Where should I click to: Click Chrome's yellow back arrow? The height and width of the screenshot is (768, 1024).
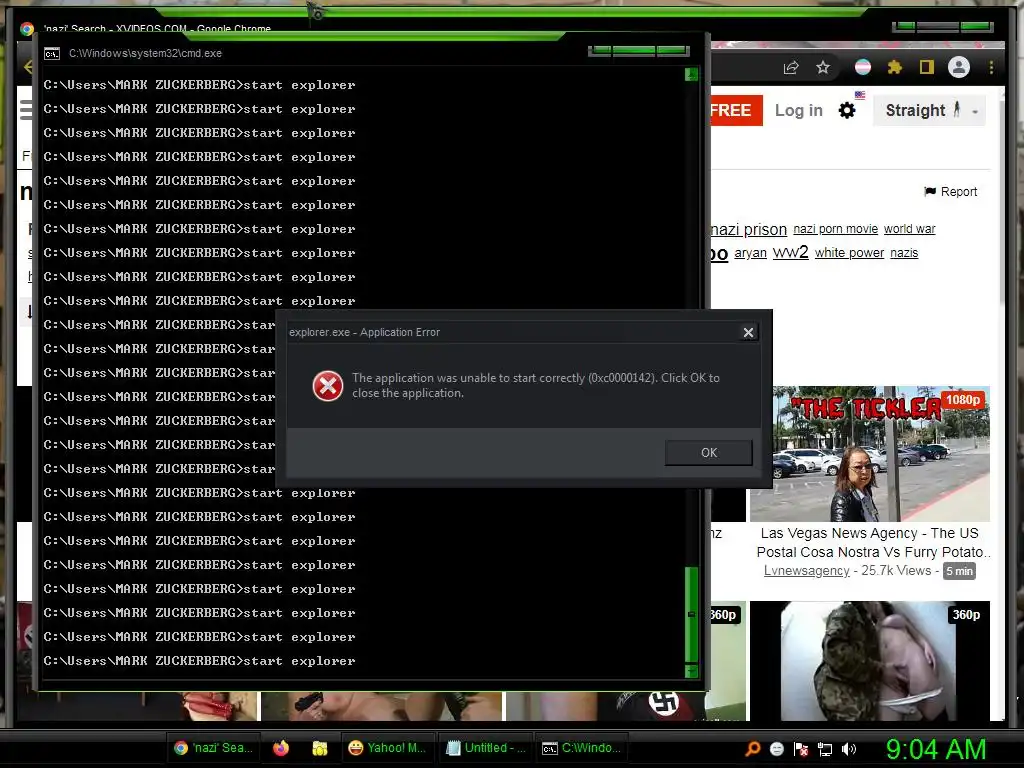point(27,67)
